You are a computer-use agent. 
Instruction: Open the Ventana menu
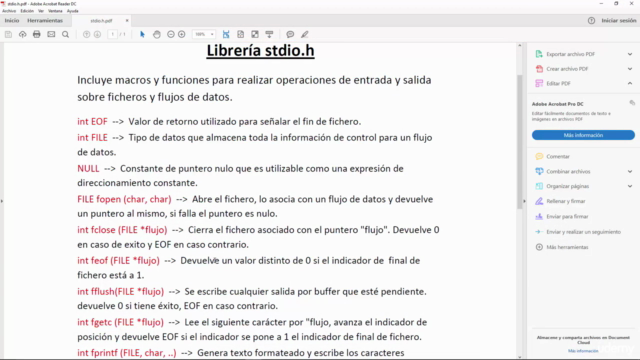coord(55,11)
